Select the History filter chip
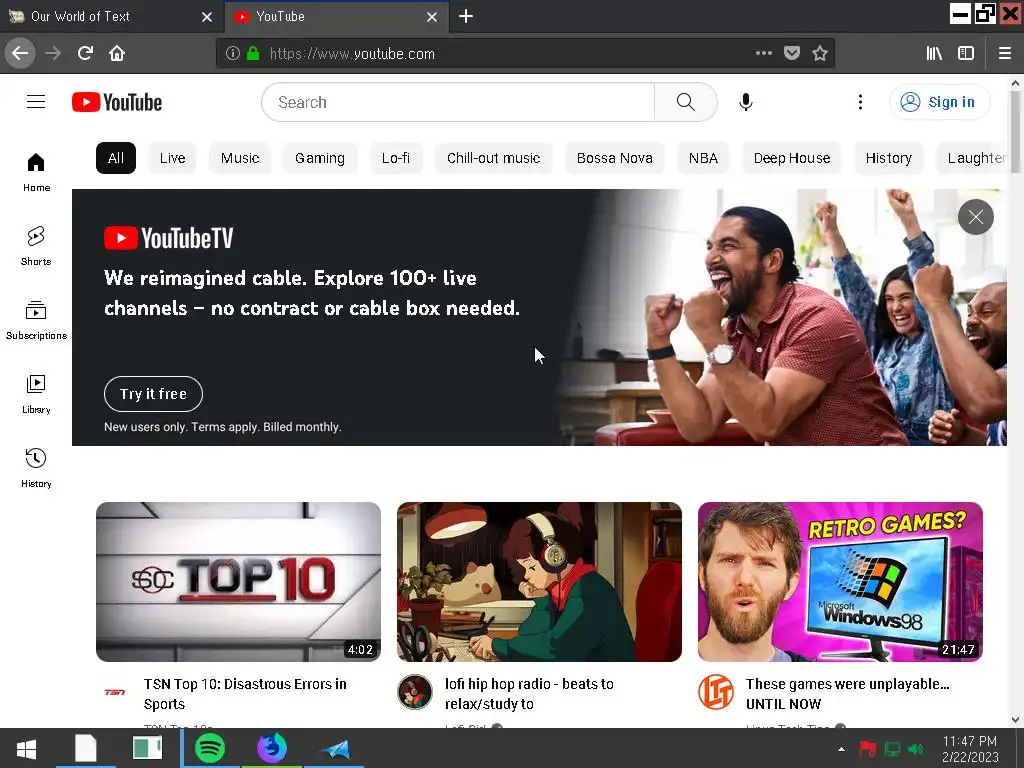This screenshot has height=768, width=1024. pos(888,158)
